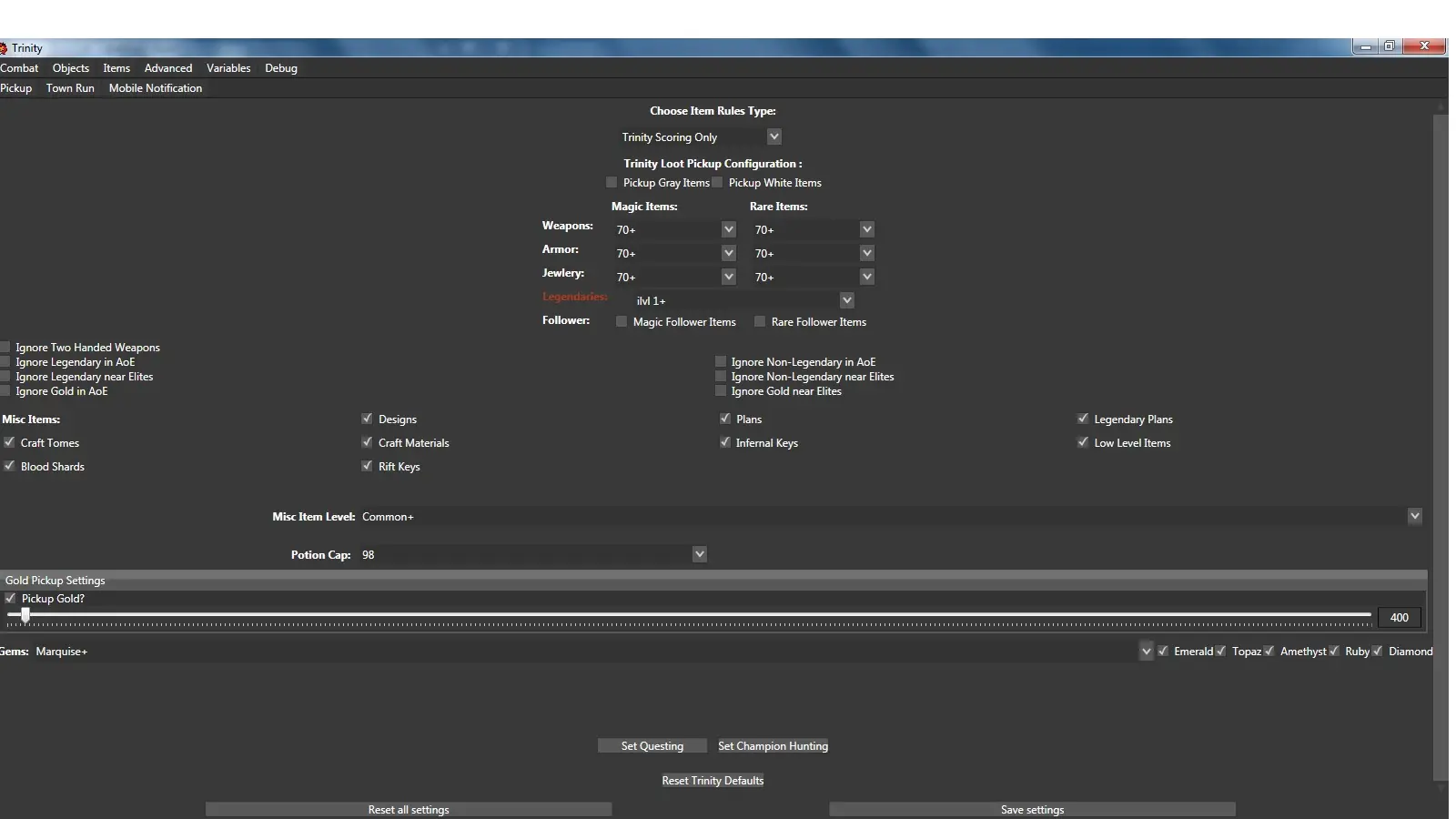
Task: Uncheck the Ruby gem checkbox
Action: pyautogui.click(x=1334, y=651)
